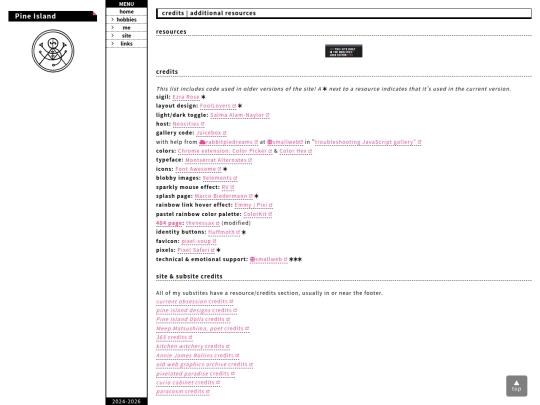Open smallweb technical & emotional support link
The image size is (540, 405).
point(269,260)
